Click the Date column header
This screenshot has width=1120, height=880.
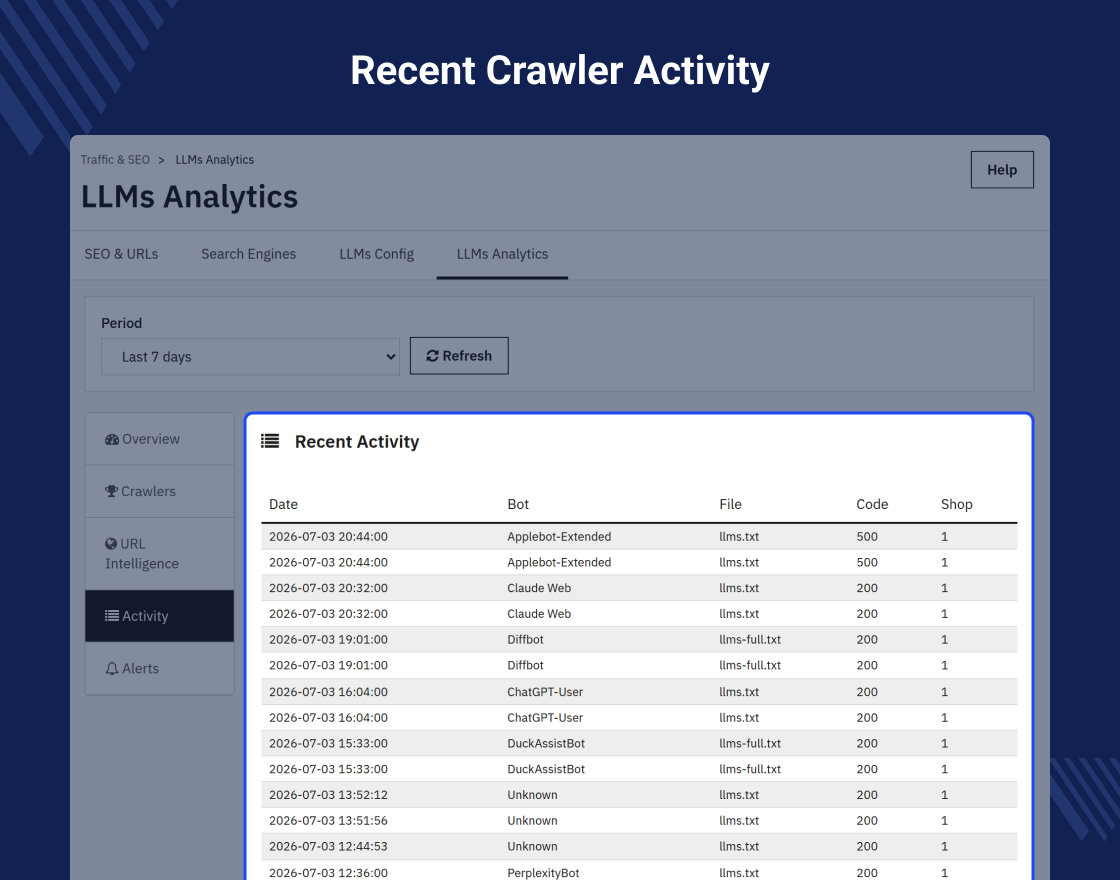[284, 504]
